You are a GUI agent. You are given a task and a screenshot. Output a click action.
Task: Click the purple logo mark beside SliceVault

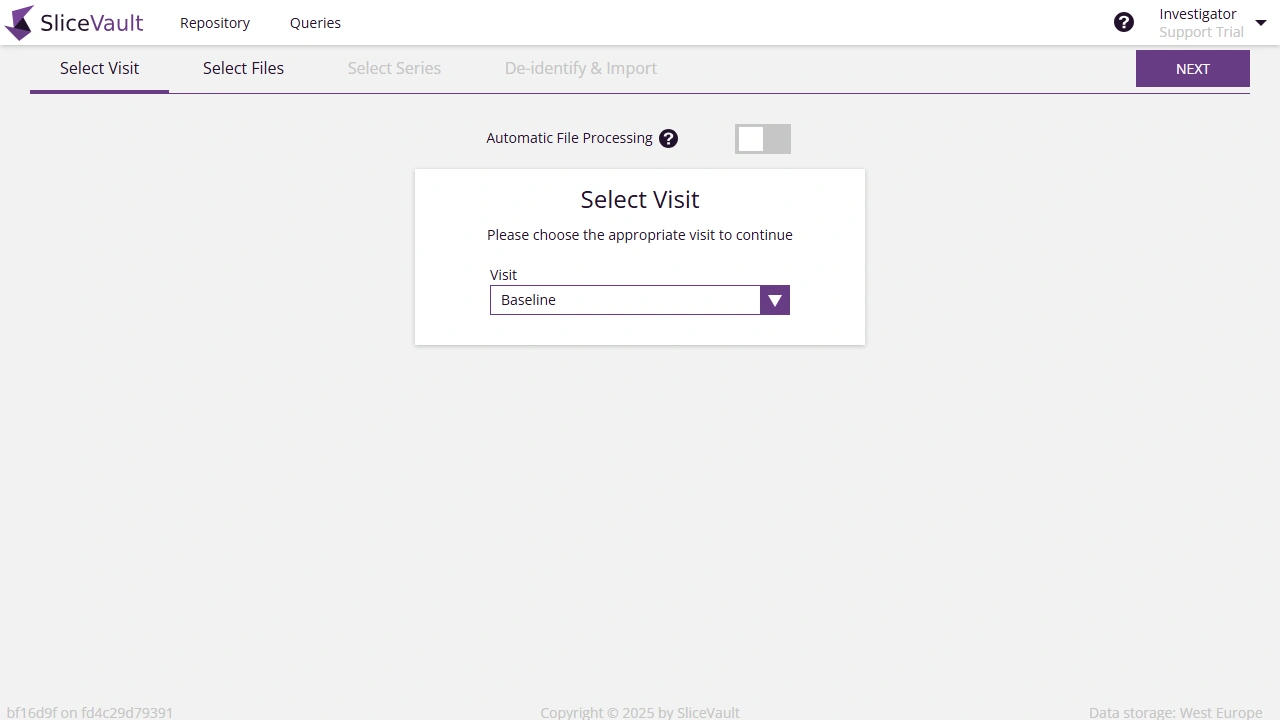tap(17, 22)
